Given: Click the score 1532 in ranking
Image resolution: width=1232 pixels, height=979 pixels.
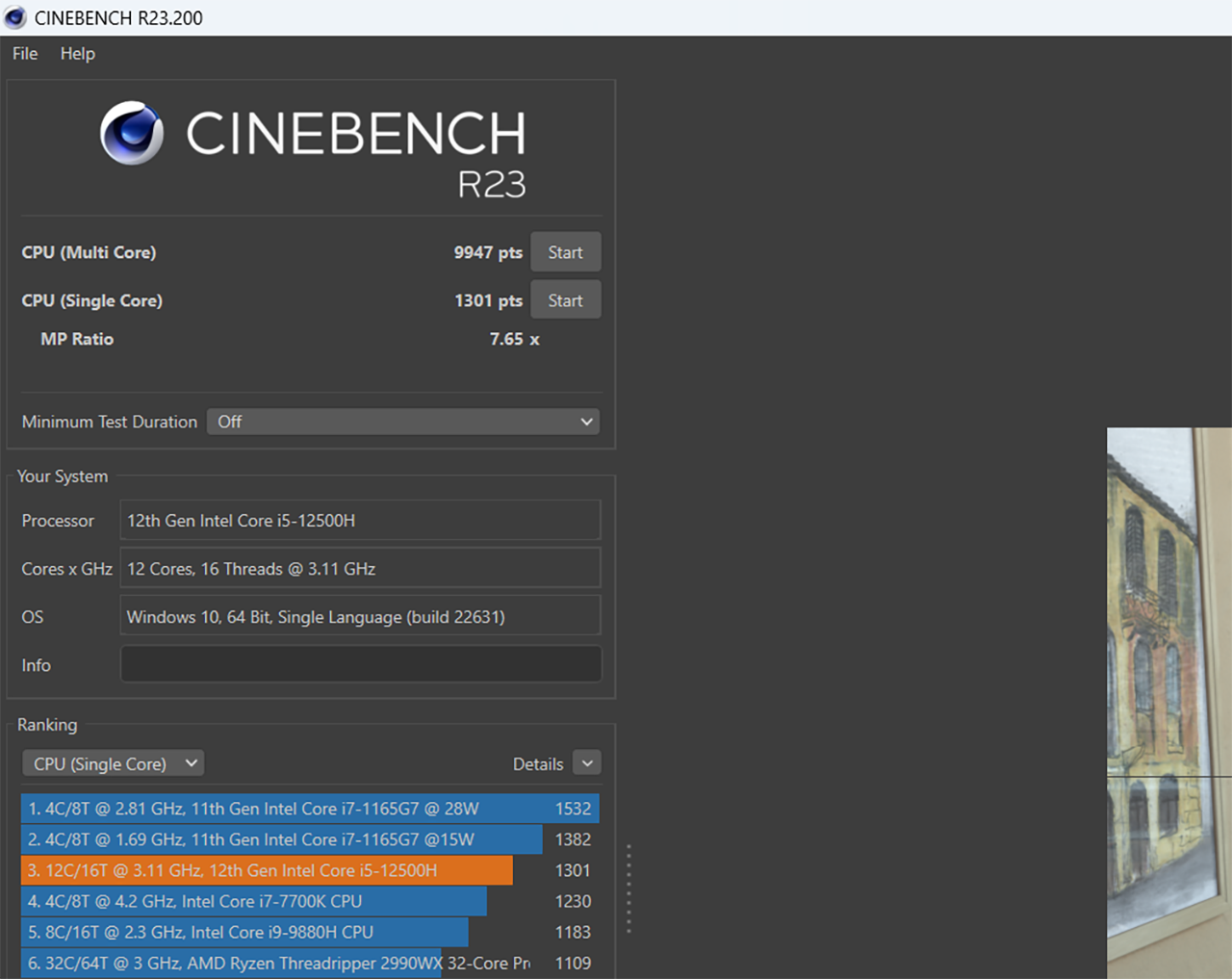Looking at the screenshot, I should click(573, 809).
